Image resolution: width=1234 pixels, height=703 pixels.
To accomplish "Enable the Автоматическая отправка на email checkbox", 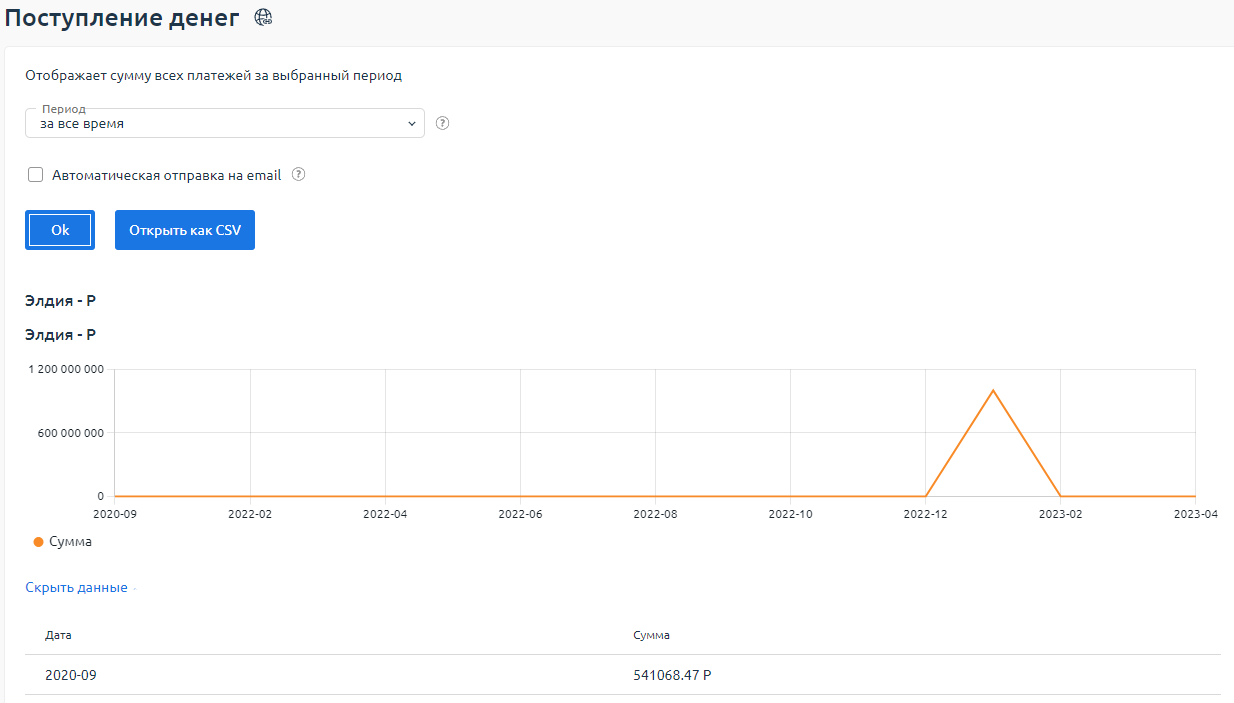I will pos(36,175).
